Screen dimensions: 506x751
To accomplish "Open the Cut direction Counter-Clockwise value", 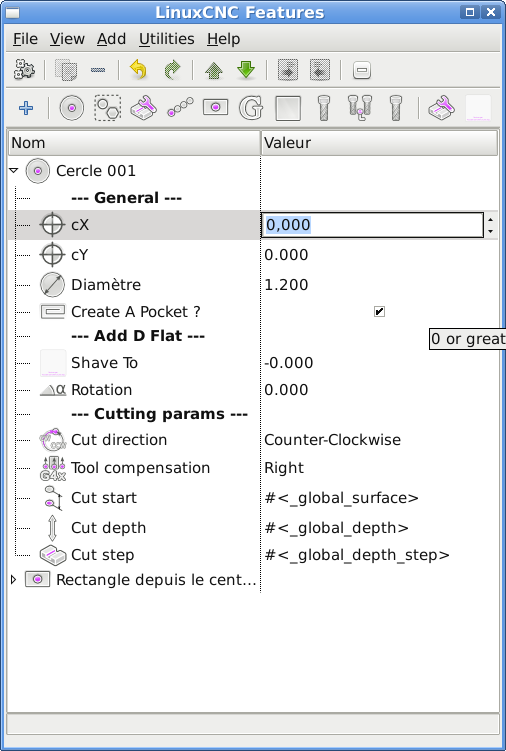I will pos(332,440).
